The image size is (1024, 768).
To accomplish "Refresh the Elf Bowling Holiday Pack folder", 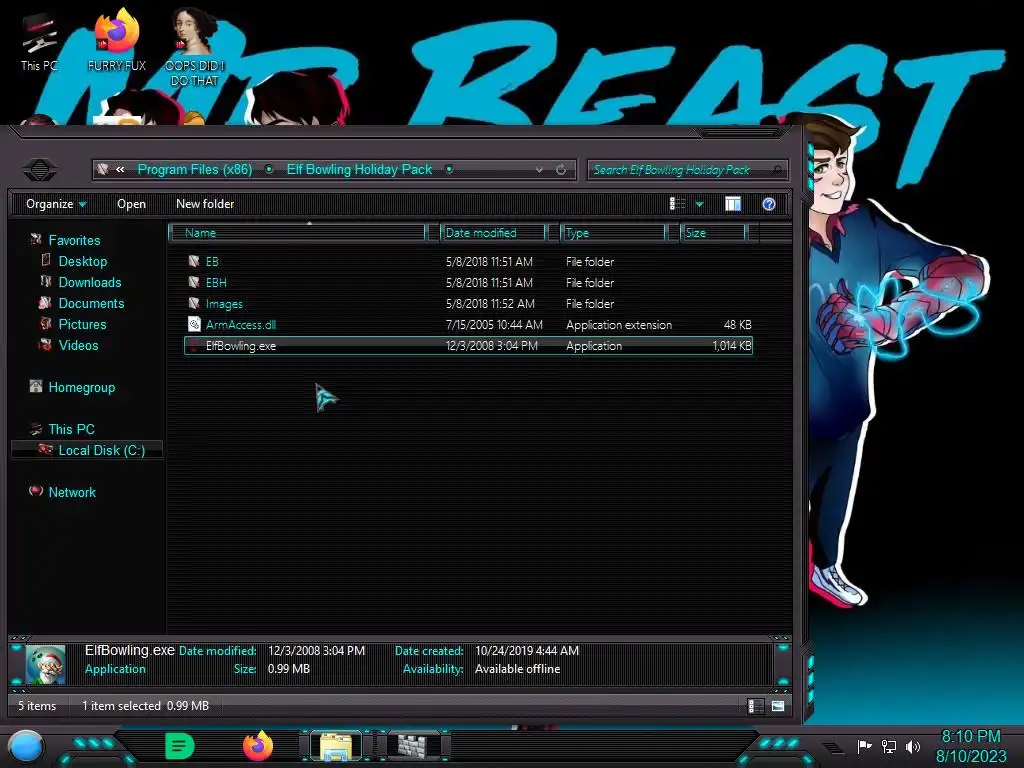I will click(561, 170).
